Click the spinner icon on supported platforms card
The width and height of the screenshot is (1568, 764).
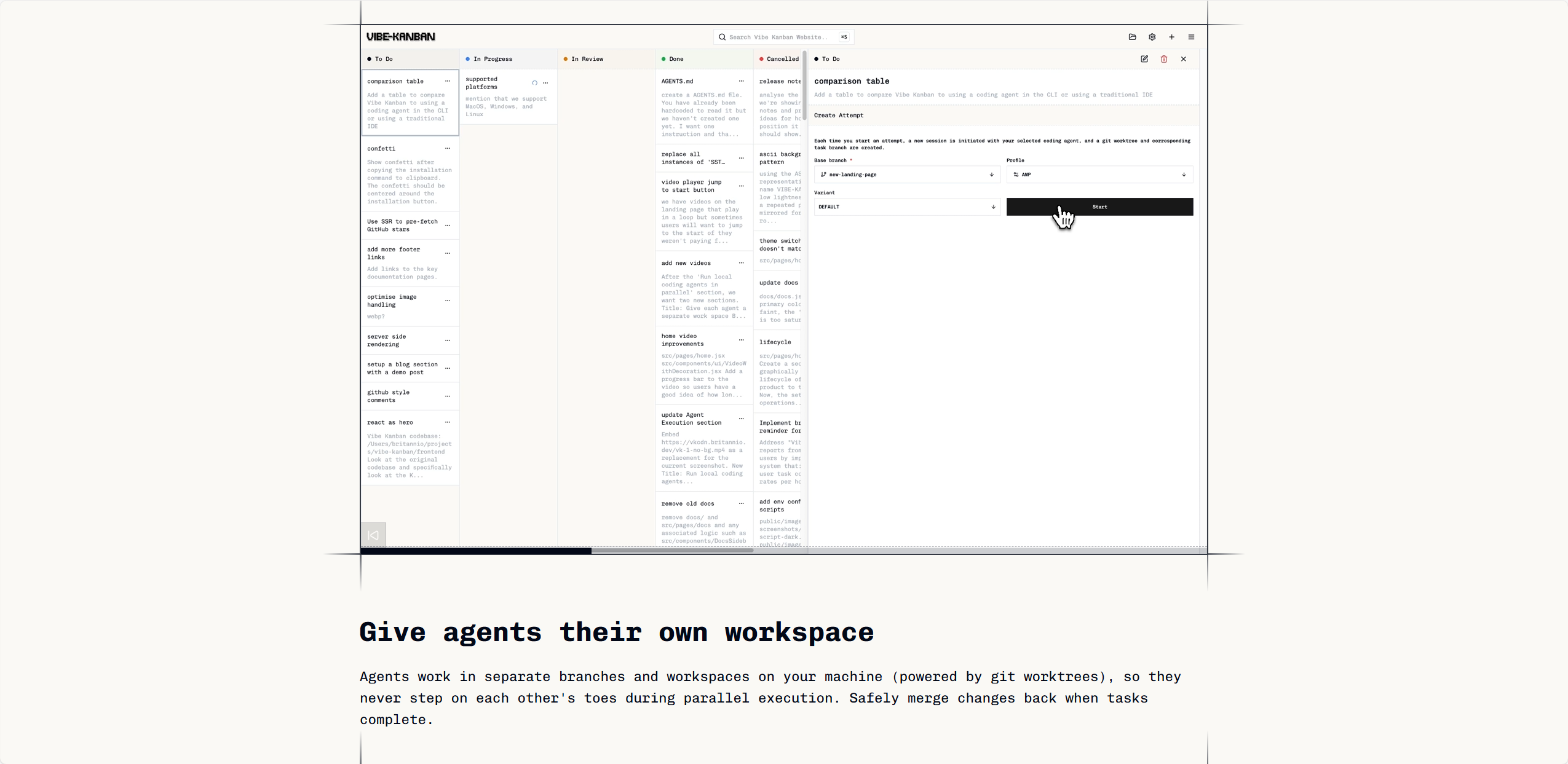coord(534,83)
